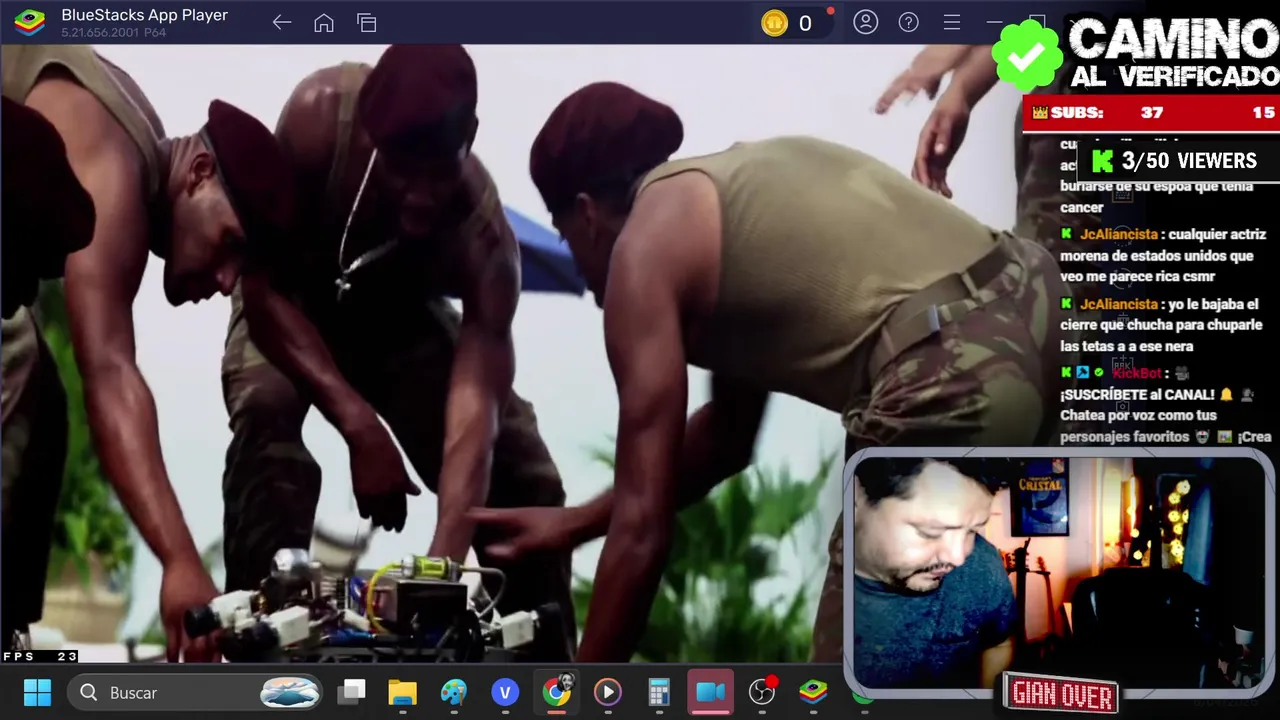Open the blue V app in taskbar
This screenshot has width=1280, height=720.
(x=505, y=692)
